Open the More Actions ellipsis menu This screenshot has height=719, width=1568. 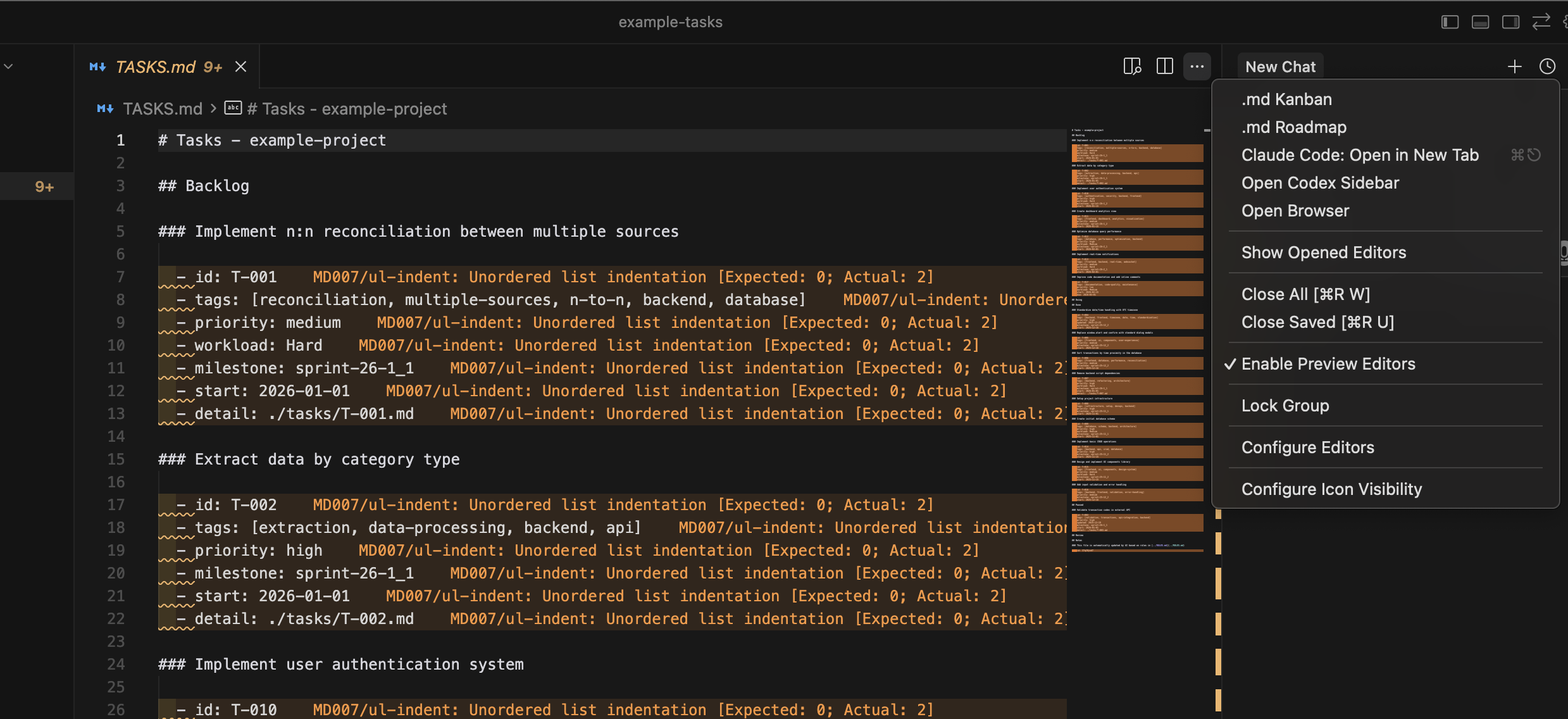1197,66
